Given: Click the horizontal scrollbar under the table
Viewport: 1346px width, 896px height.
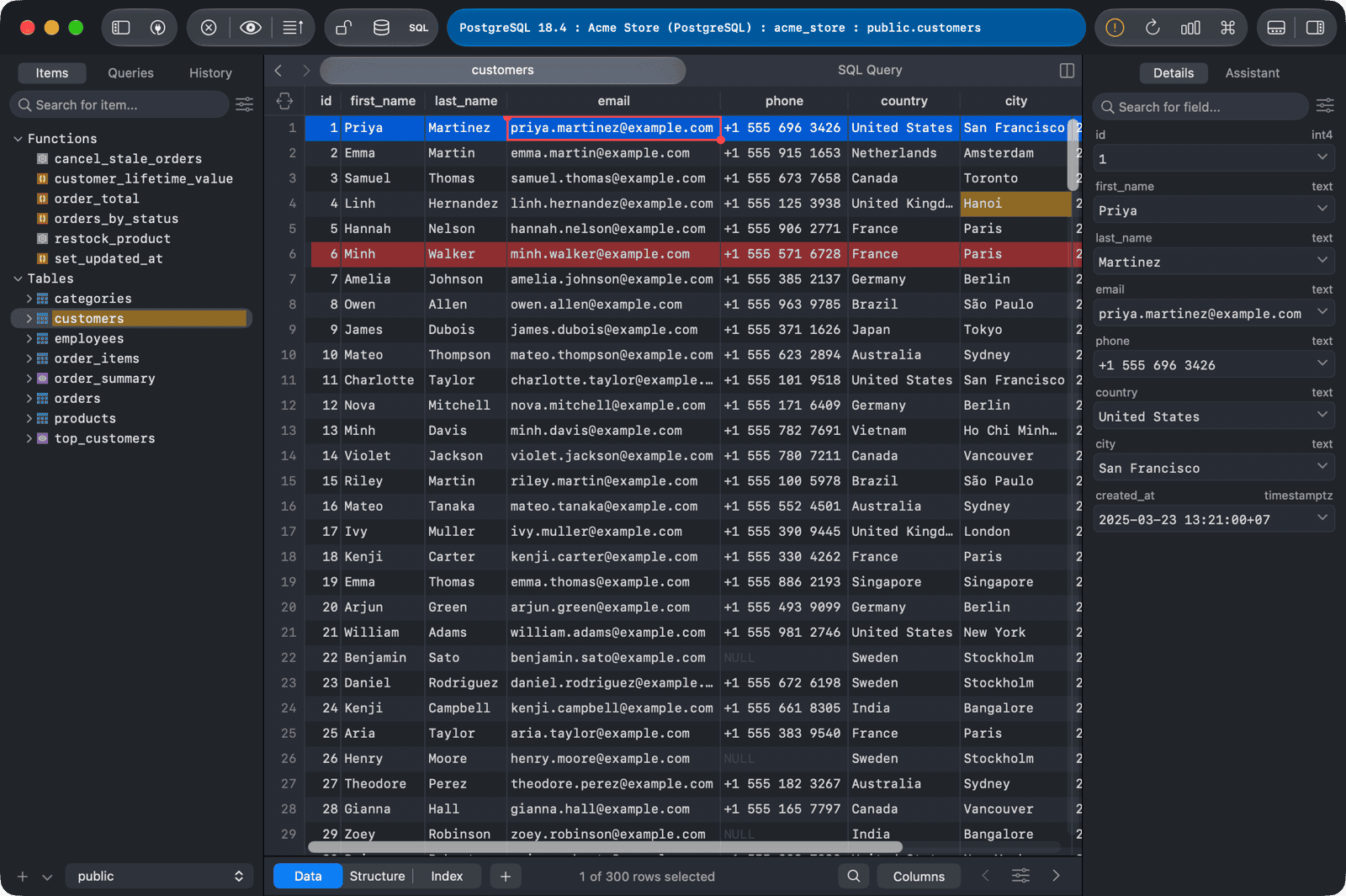Looking at the screenshot, I should point(605,847).
